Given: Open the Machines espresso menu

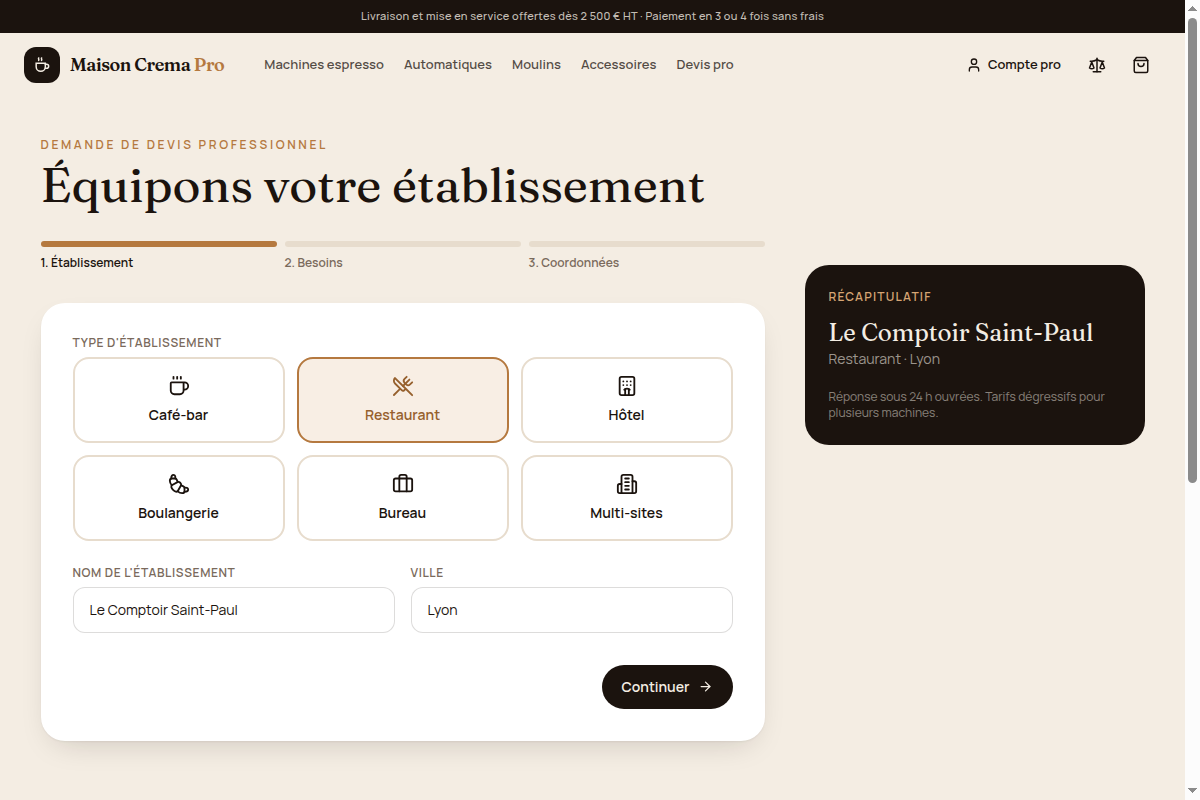Looking at the screenshot, I should 324,65.
